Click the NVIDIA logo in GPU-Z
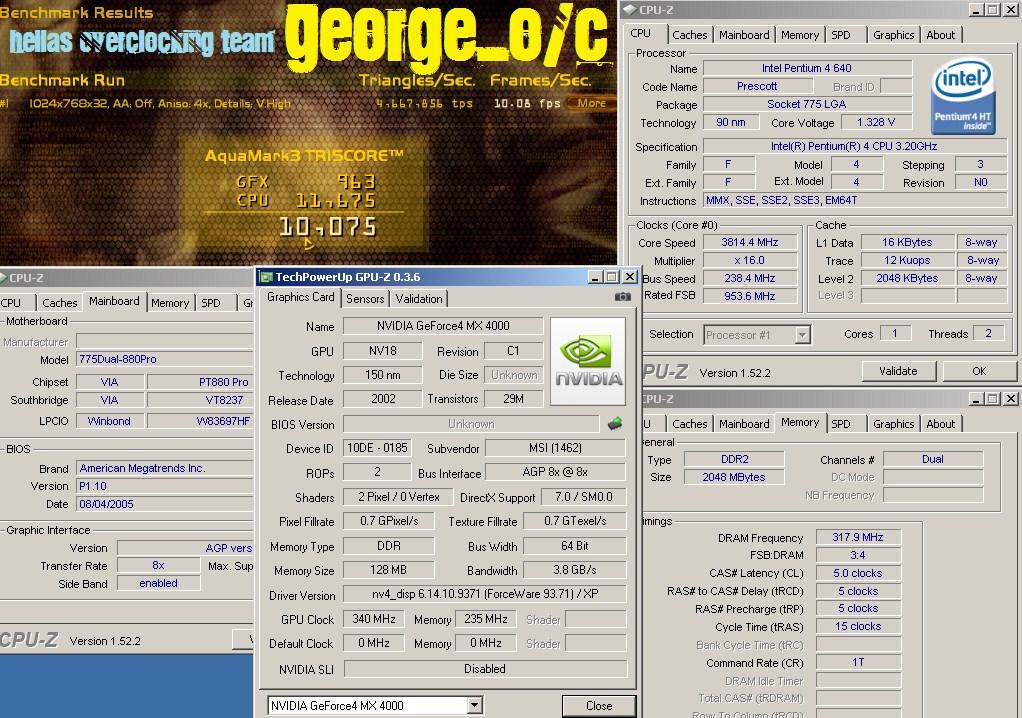The height and width of the screenshot is (718, 1022). click(x=588, y=362)
